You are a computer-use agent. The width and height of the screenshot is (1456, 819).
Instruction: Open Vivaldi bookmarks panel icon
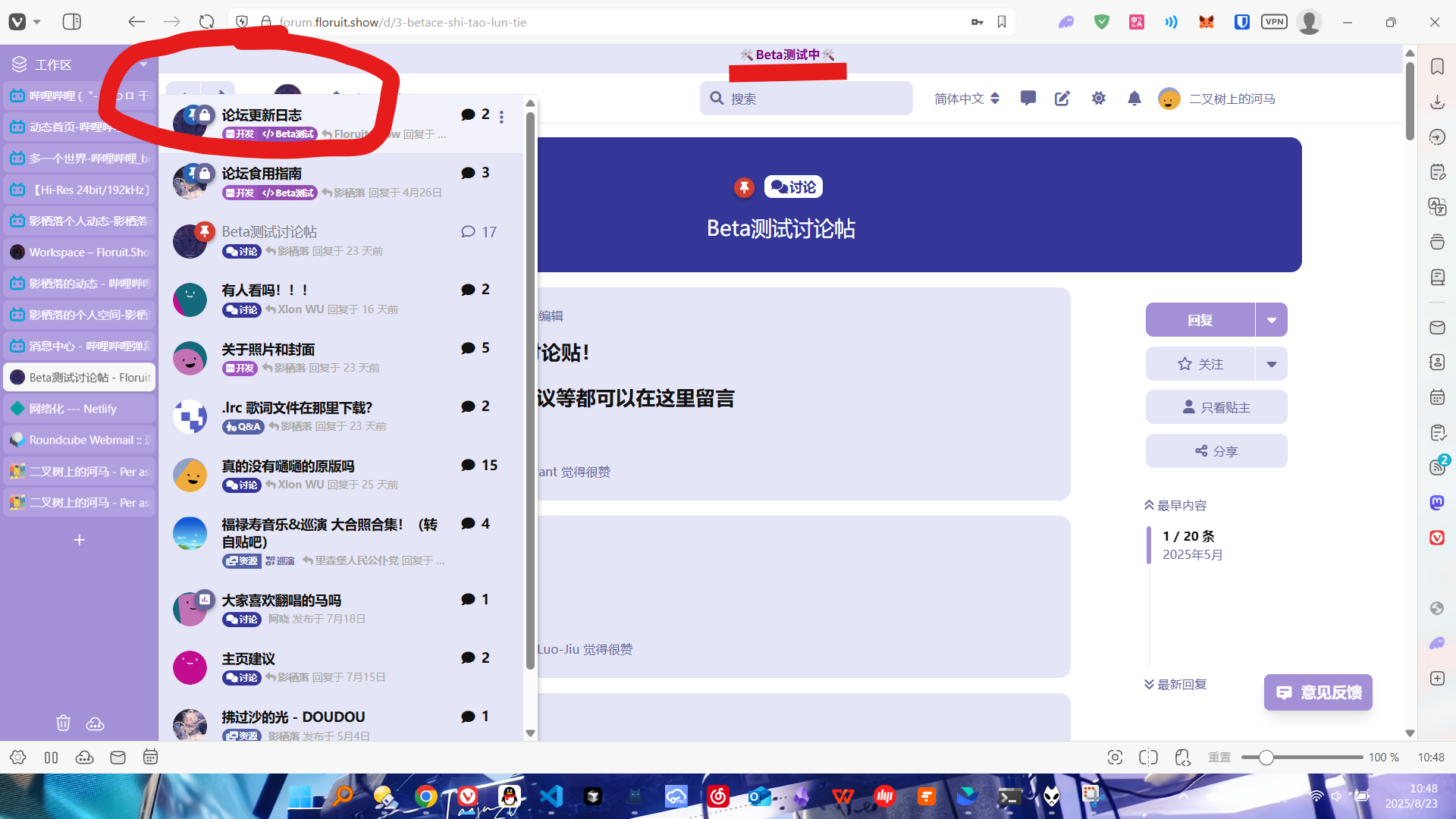(x=1437, y=67)
